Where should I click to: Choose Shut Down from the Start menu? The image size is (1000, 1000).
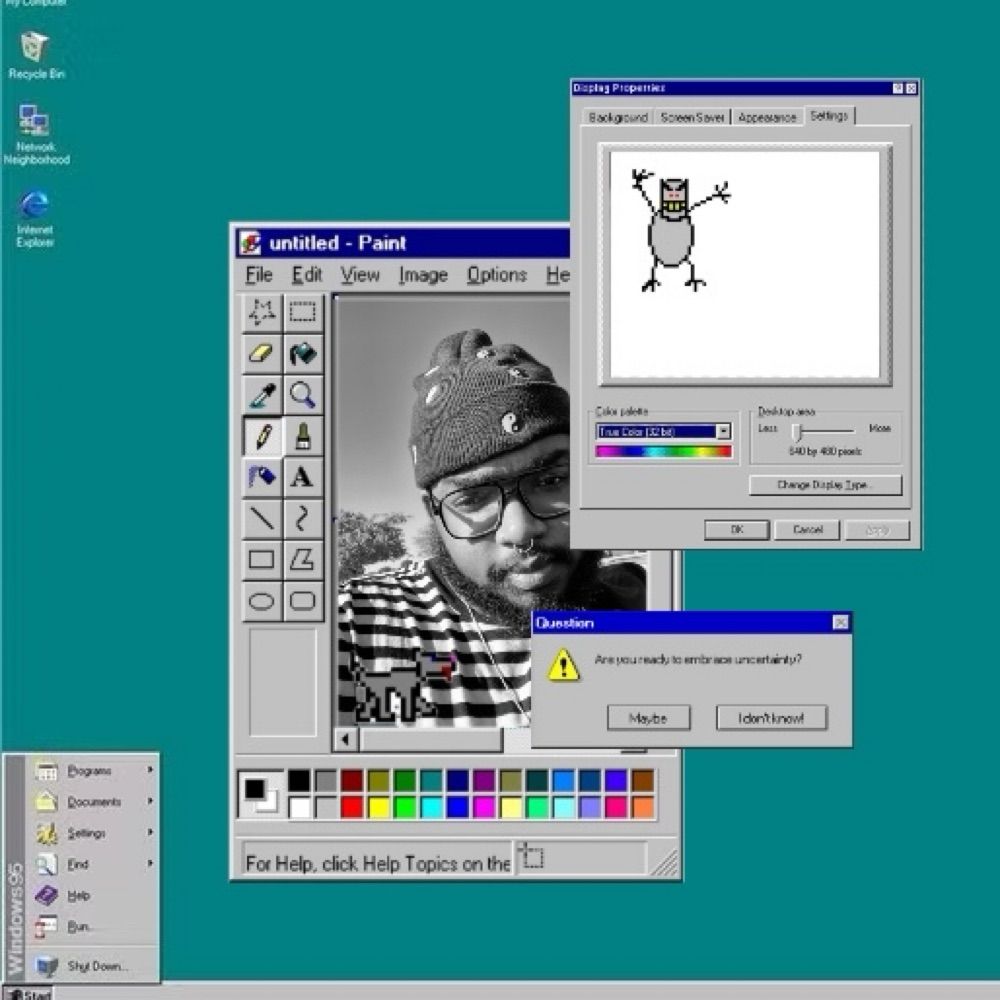tap(94, 966)
